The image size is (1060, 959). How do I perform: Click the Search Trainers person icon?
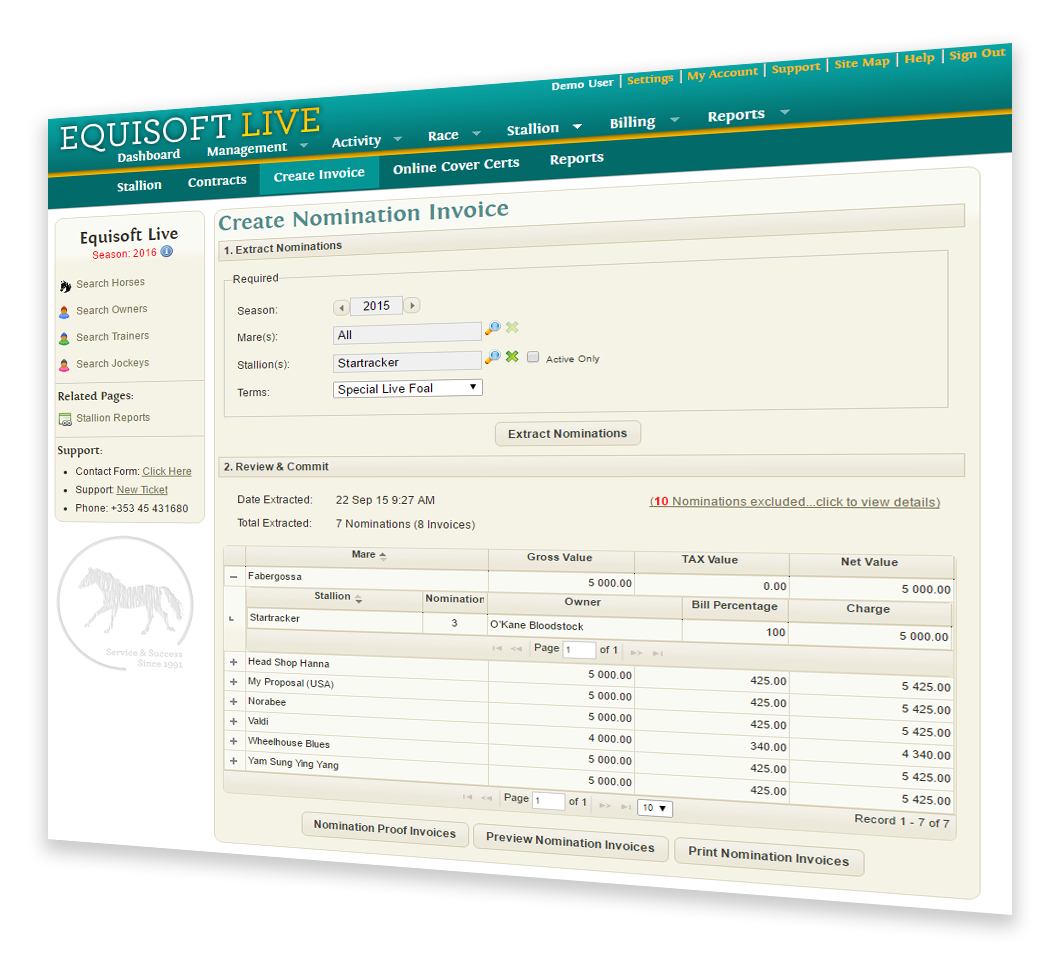coord(64,339)
